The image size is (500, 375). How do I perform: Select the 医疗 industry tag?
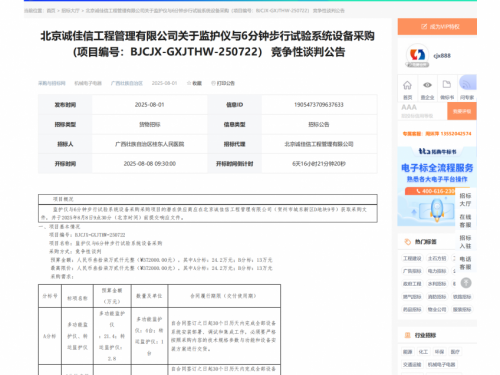455,352
